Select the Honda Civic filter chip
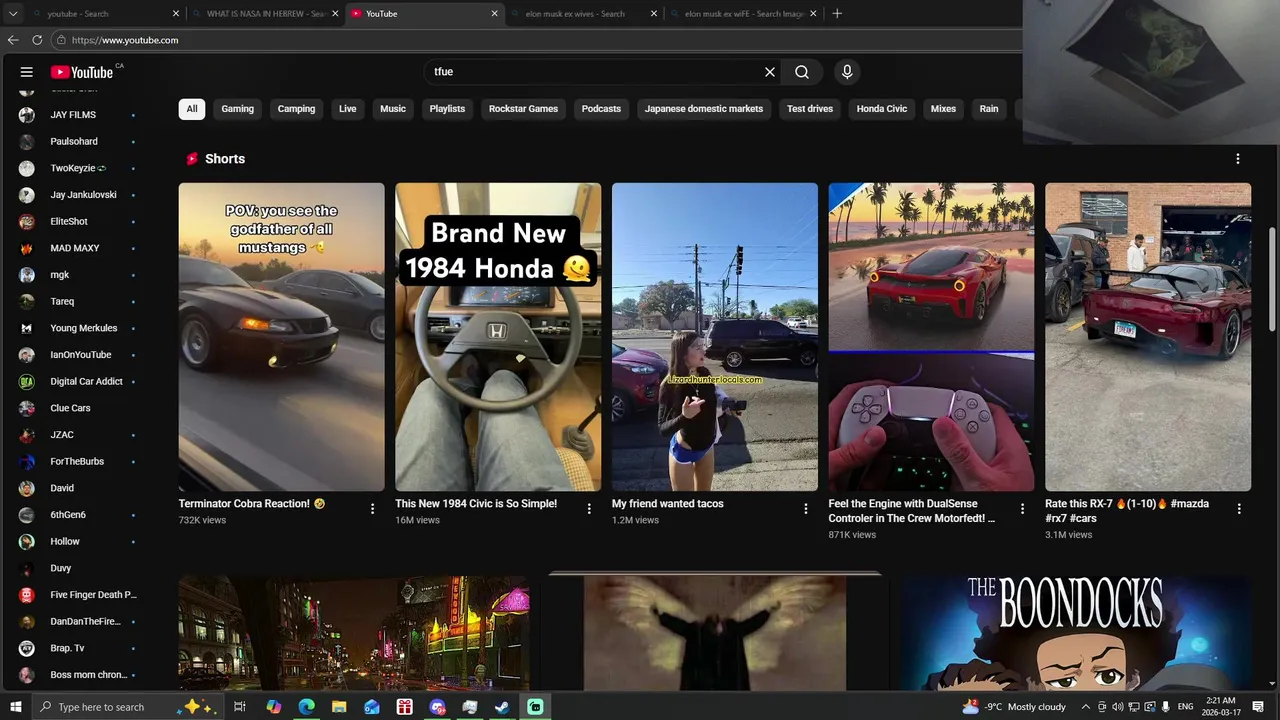The image size is (1280, 720). click(882, 109)
